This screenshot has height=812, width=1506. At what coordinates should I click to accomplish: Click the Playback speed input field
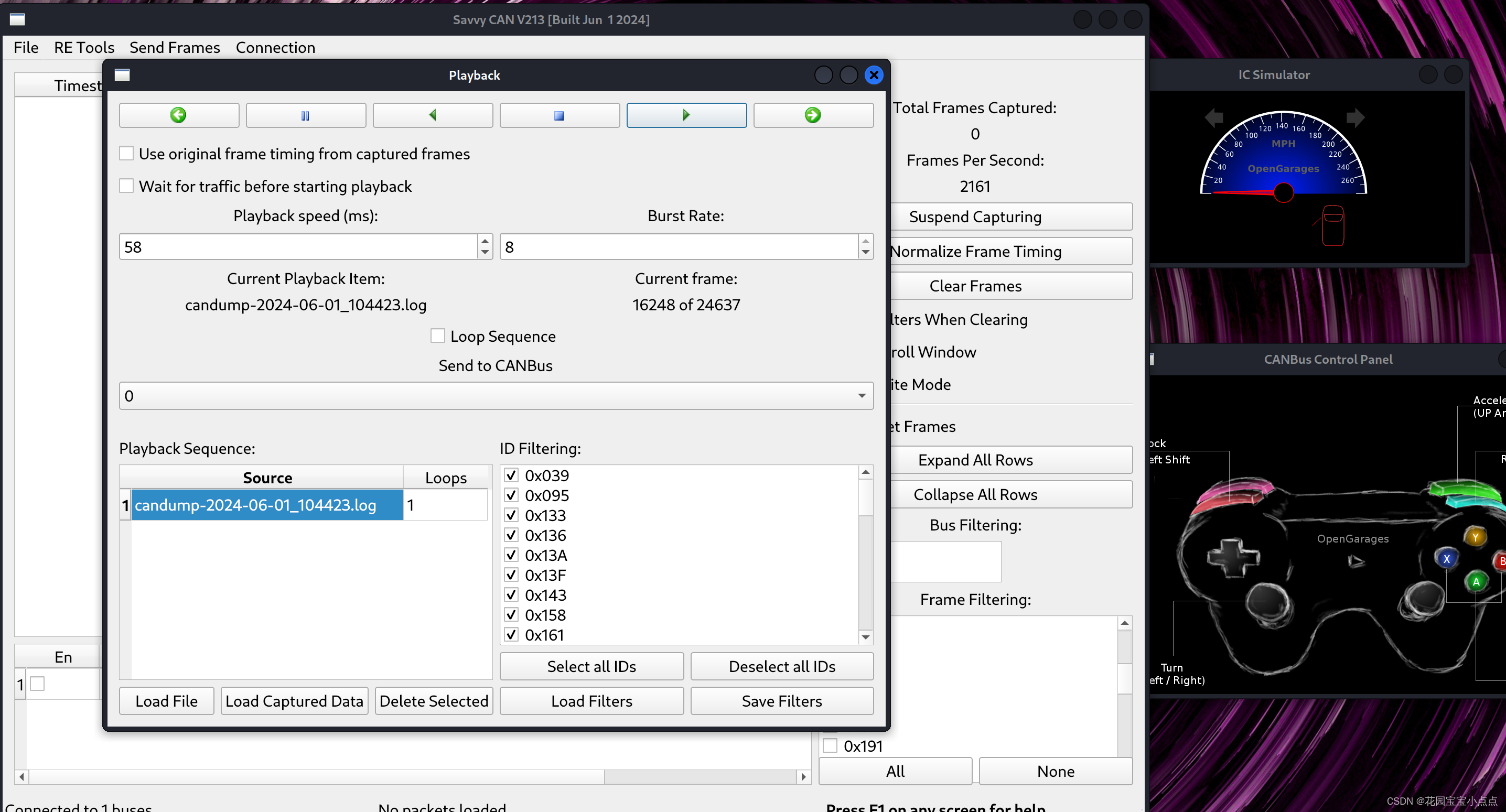[299, 247]
